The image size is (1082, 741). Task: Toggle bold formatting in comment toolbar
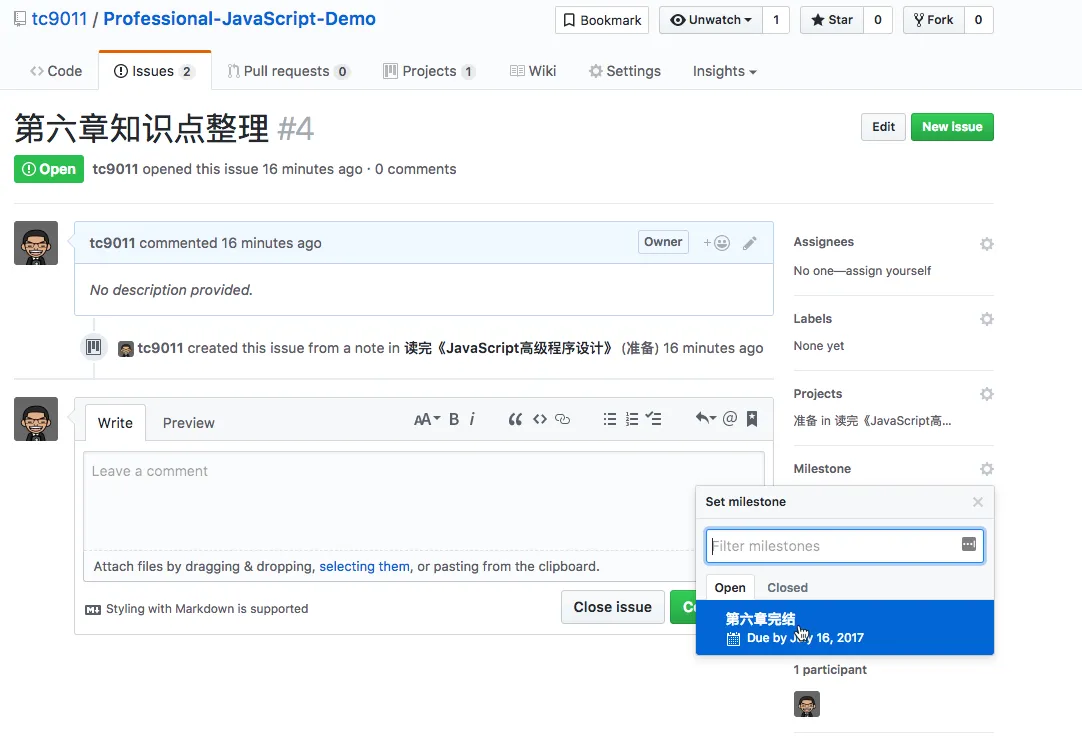pos(454,420)
